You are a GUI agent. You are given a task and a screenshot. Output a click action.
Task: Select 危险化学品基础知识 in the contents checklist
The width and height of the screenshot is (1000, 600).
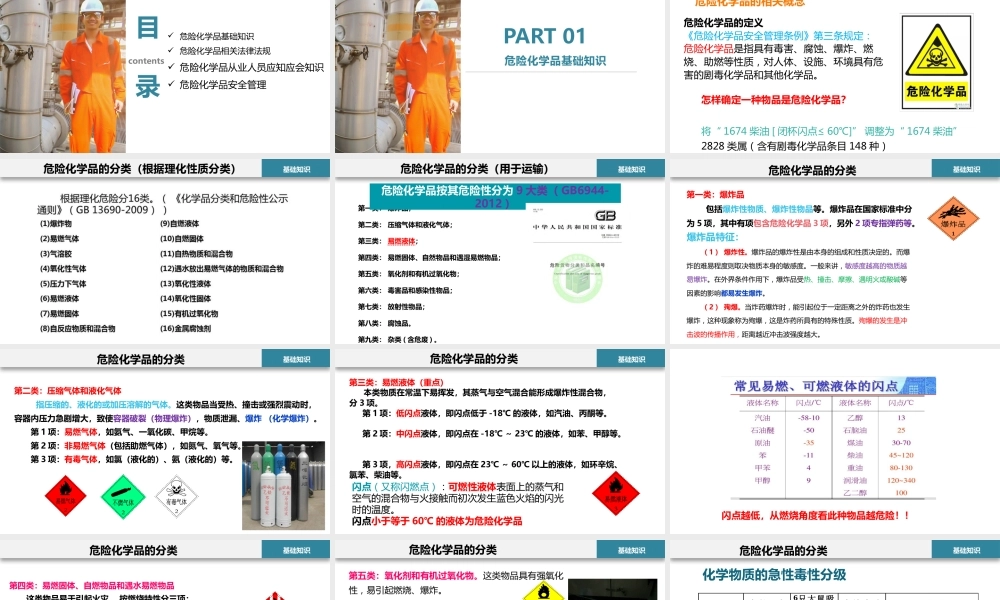[x=217, y=36]
